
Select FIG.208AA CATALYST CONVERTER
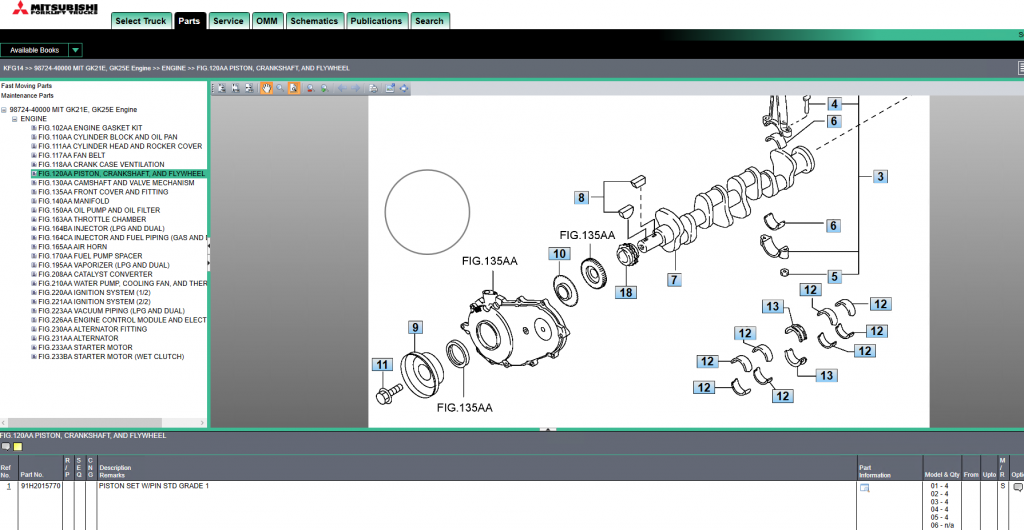[x=95, y=274]
